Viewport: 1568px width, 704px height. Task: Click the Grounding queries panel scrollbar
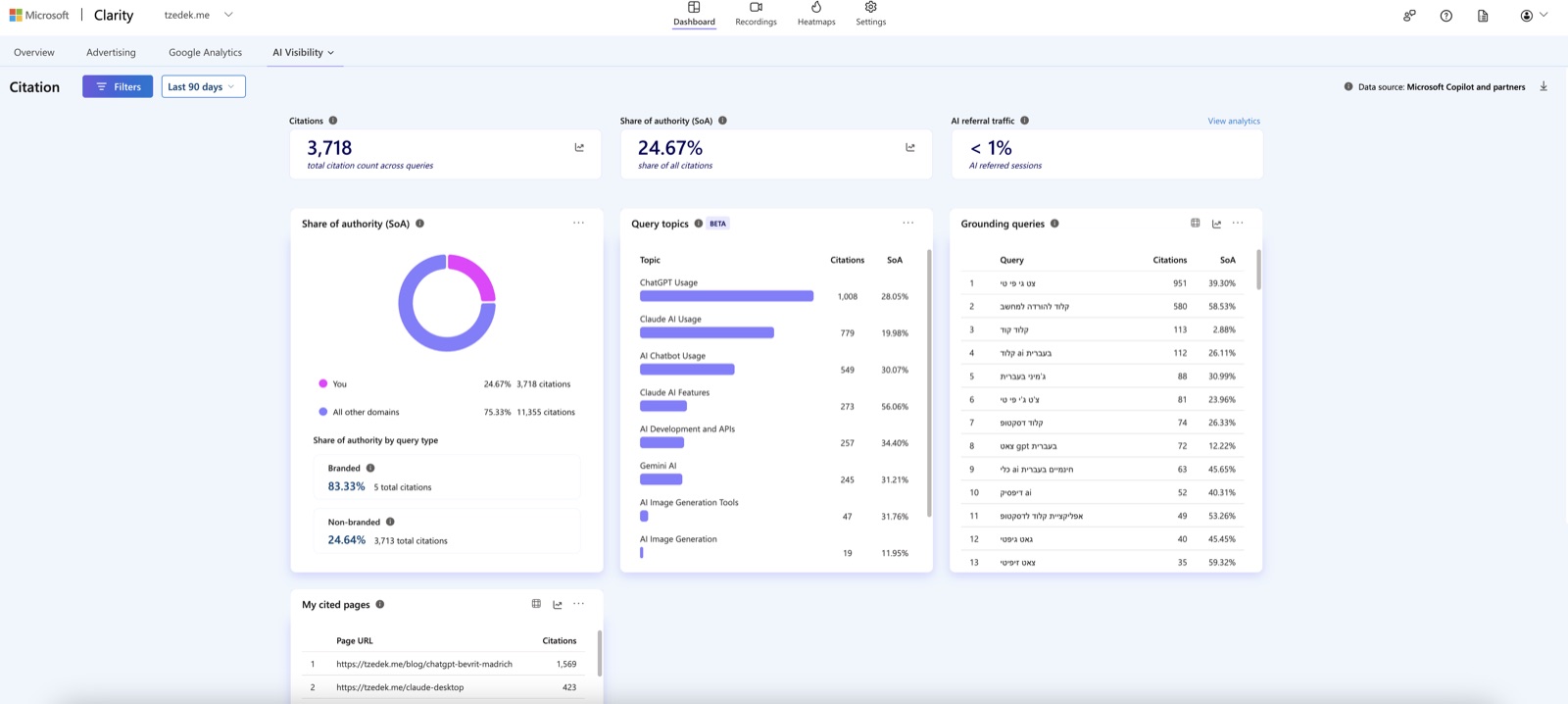click(x=1258, y=269)
